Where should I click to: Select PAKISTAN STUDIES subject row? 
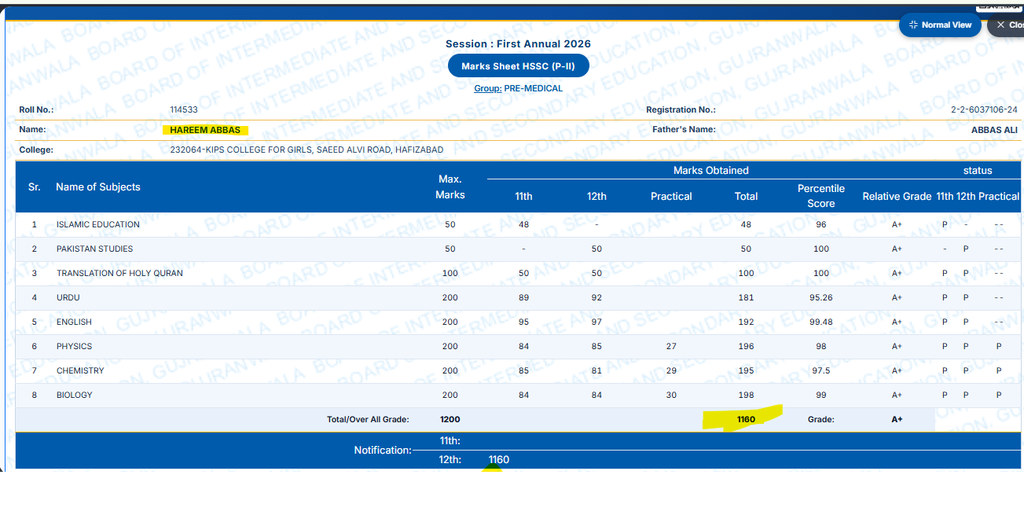click(x=517, y=249)
